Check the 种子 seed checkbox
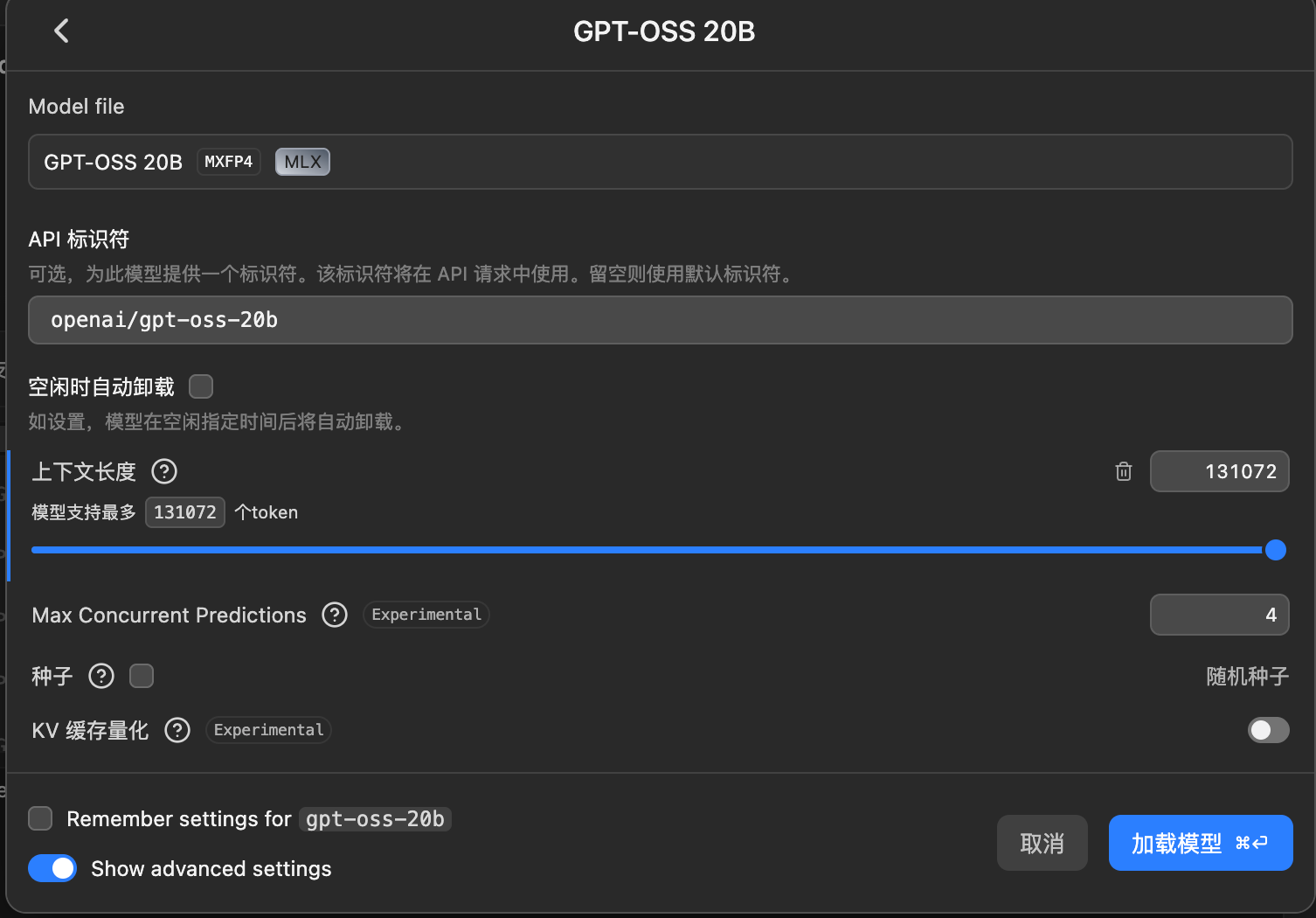 point(142,676)
